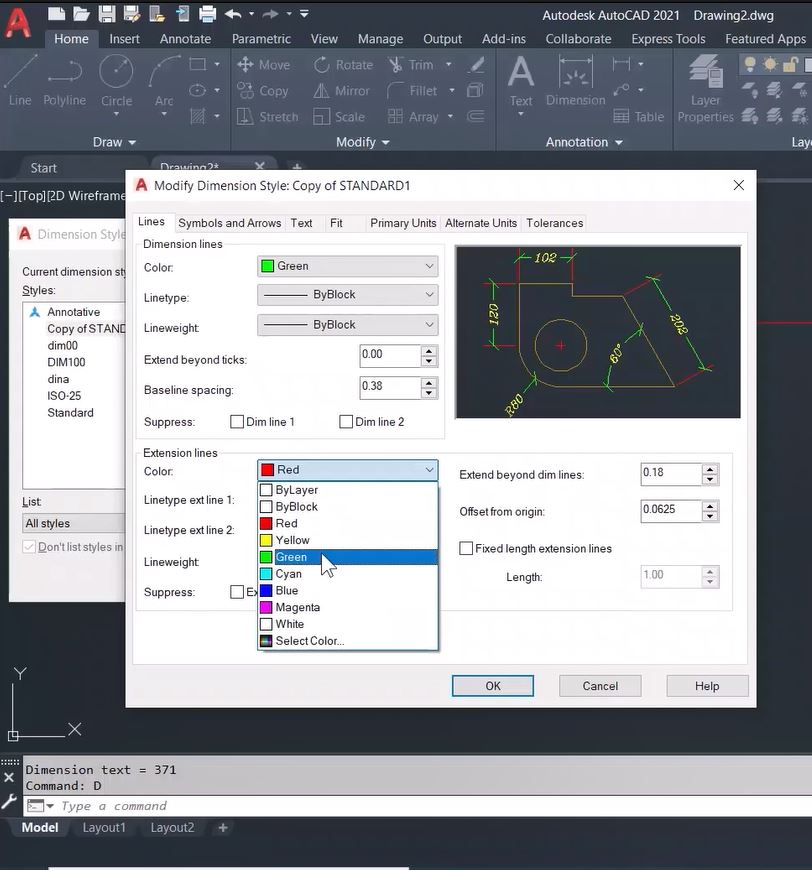Image resolution: width=812 pixels, height=870 pixels.
Task: Activate the Copy tool in Modify
Action: pyautogui.click(x=263, y=91)
